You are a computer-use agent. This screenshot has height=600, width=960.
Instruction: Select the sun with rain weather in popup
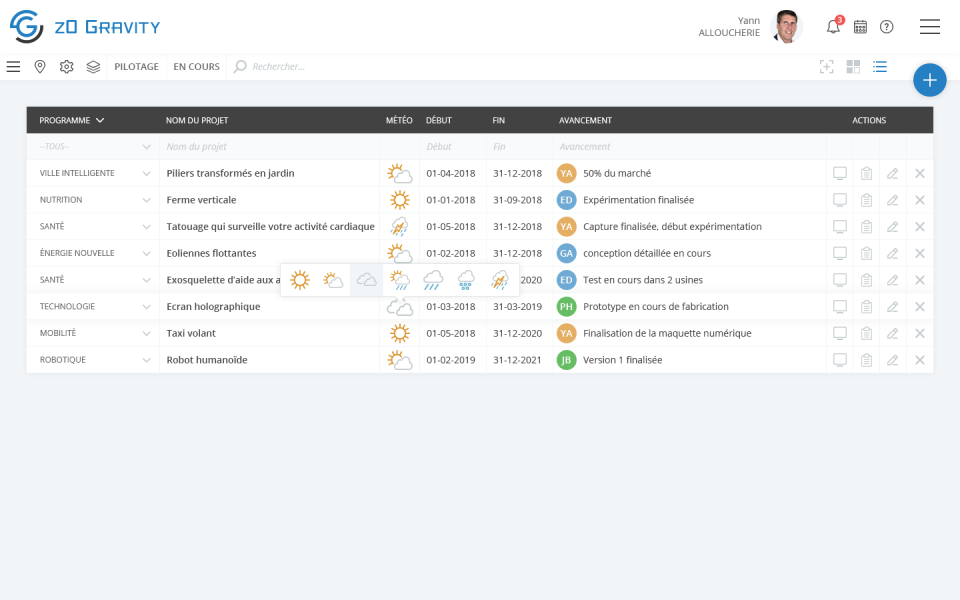400,280
